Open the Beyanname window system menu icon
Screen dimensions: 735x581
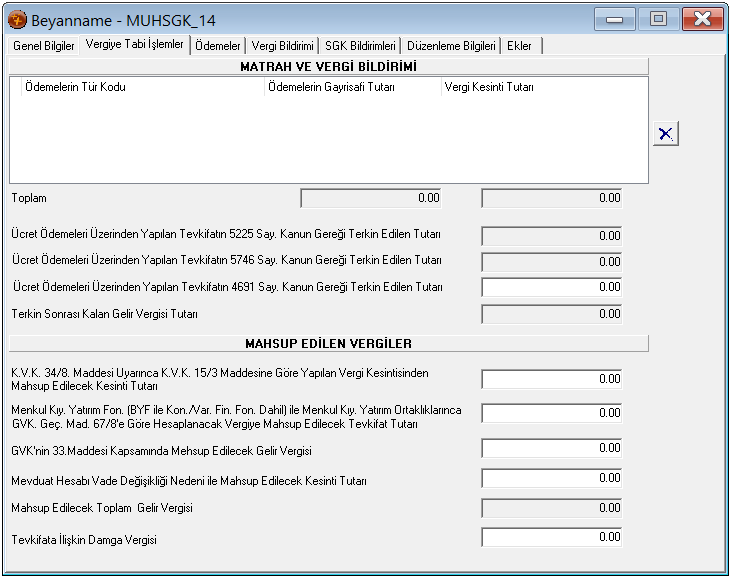pos(17,20)
